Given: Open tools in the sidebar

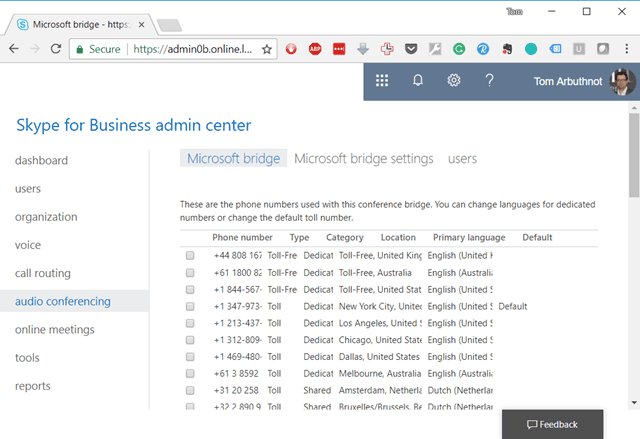Looking at the screenshot, I should (x=27, y=357).
